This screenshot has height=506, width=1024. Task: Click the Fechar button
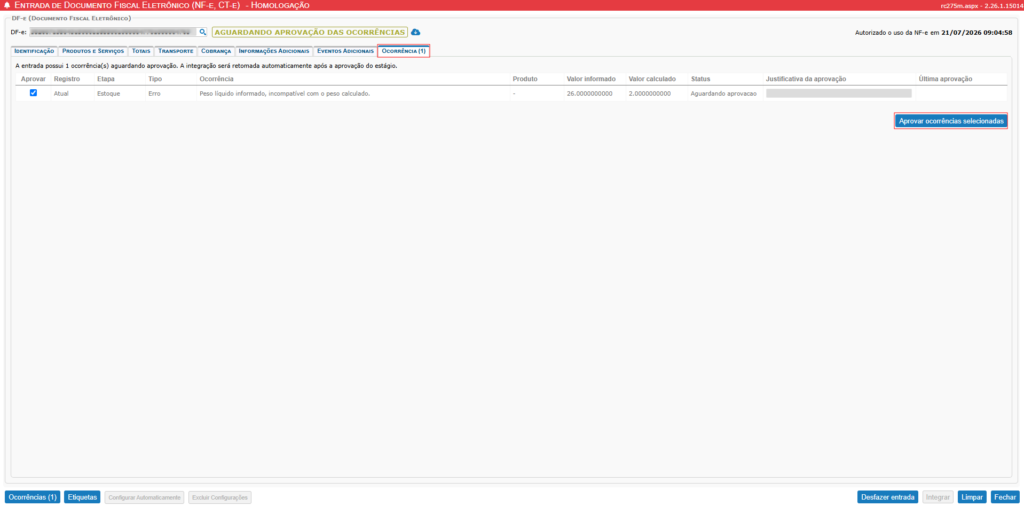point(1005,498)
